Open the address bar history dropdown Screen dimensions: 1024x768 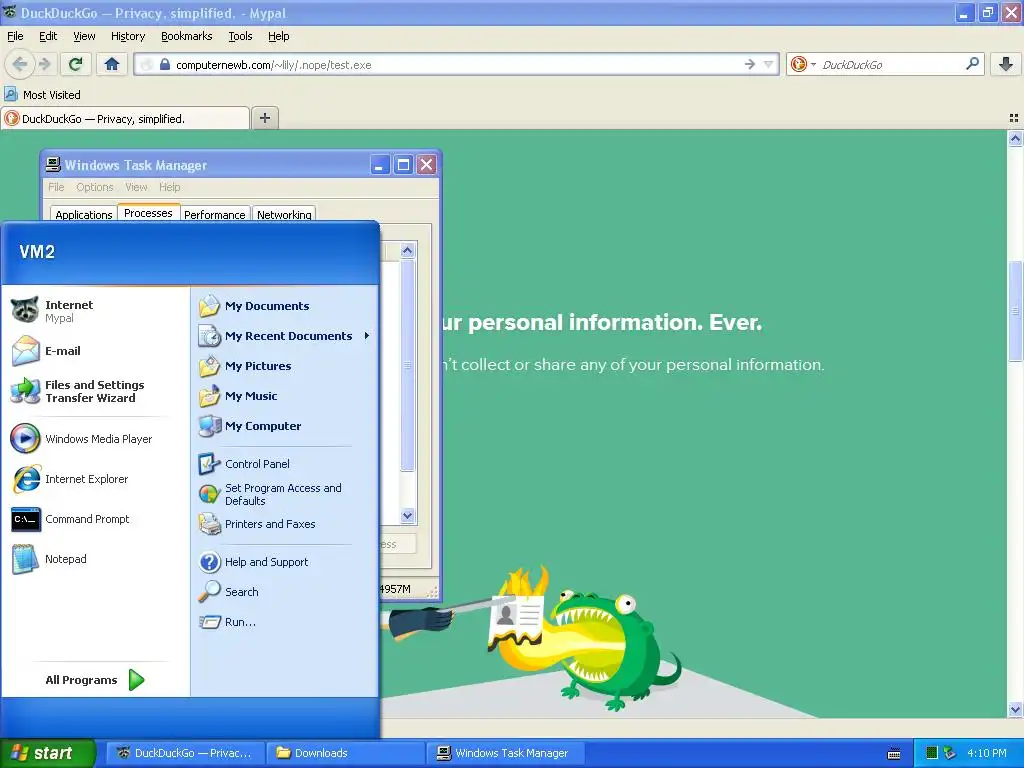769,64
